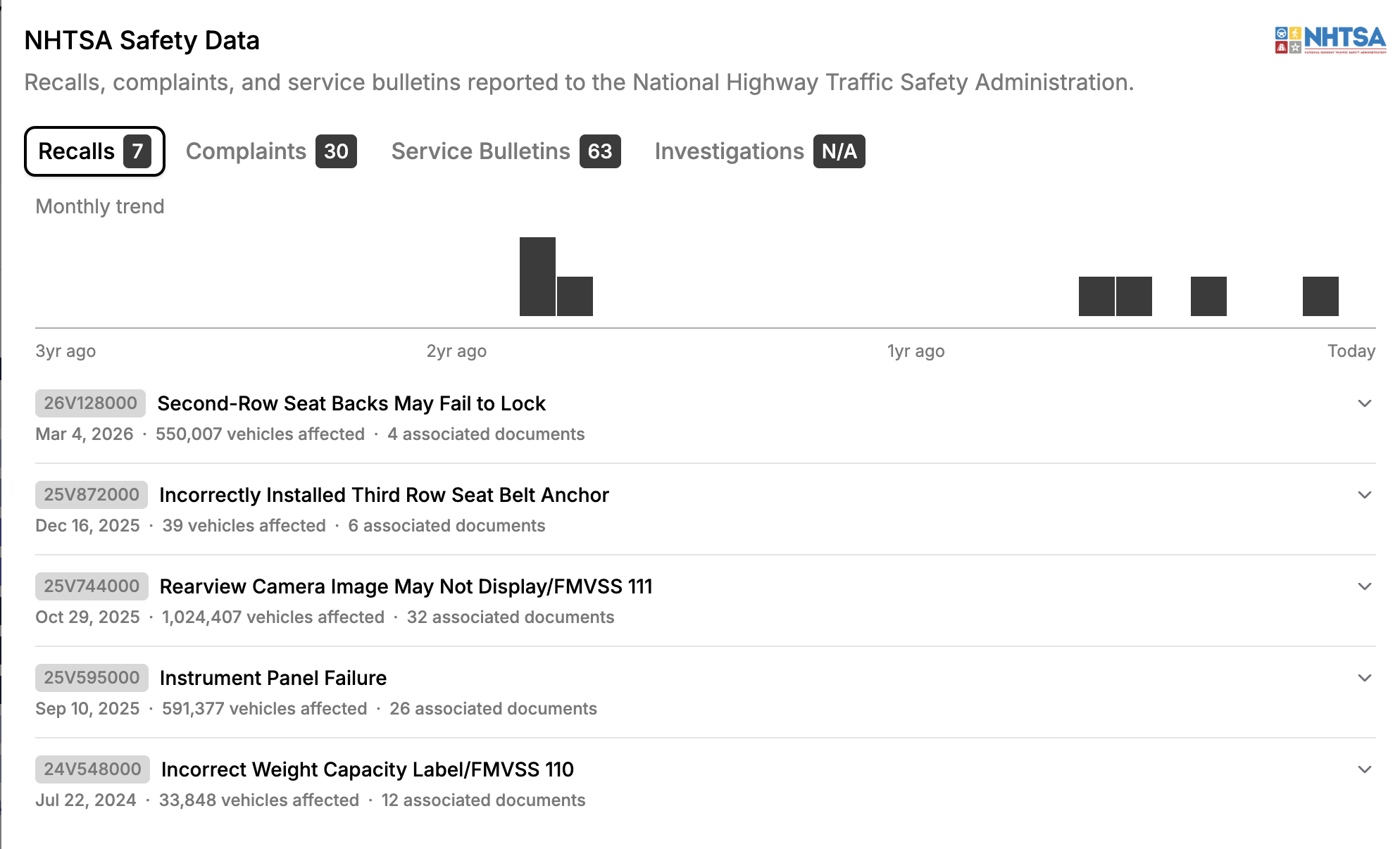
Task: Click the 'Today' axis label
Action: (x=1351, y=351)
